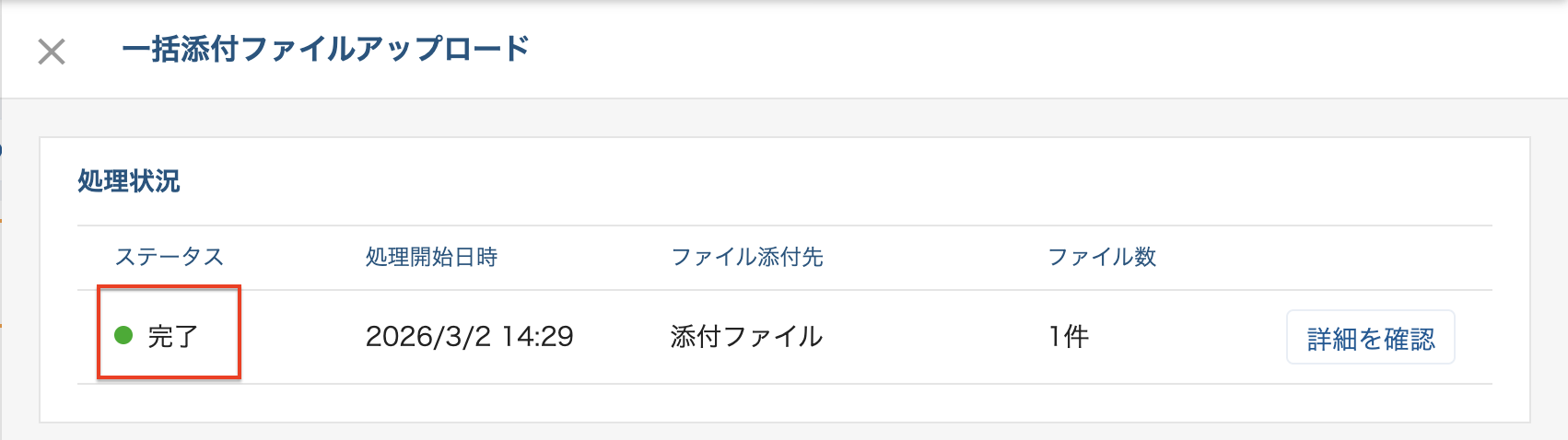Click the 一括添付ファイルアップロード dialog title
This screenshot has width=1568, height=440.
(325, 49)
